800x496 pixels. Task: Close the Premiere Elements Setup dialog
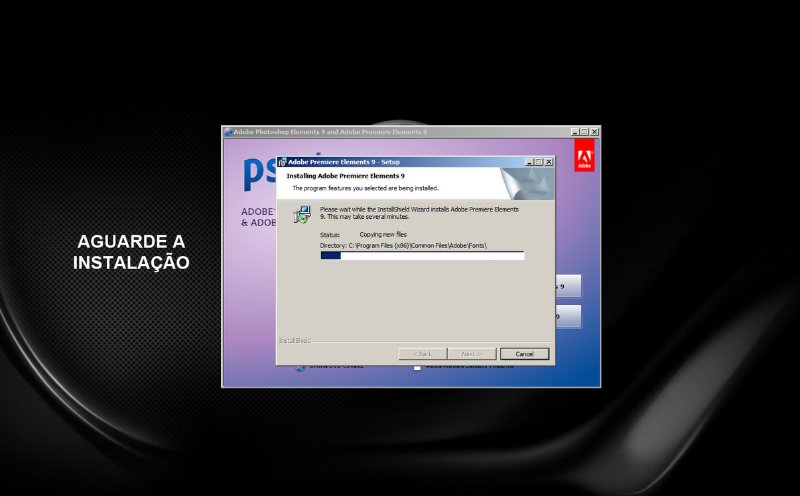(548, 162)
